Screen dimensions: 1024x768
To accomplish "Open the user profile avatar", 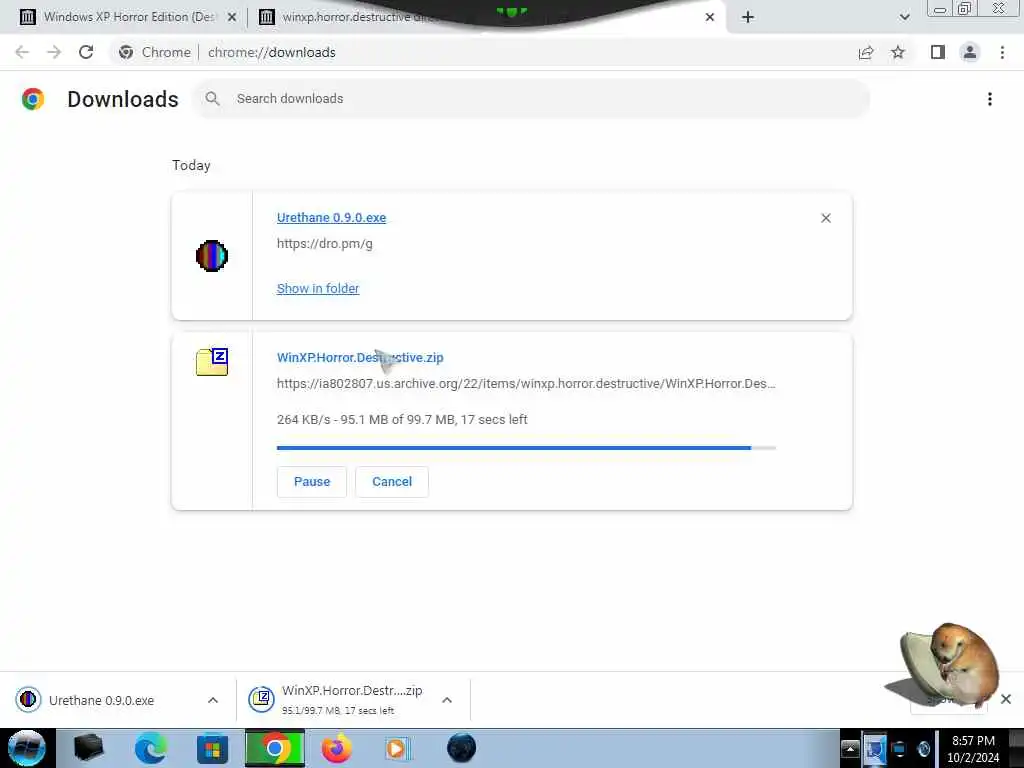I will (970, 52).
